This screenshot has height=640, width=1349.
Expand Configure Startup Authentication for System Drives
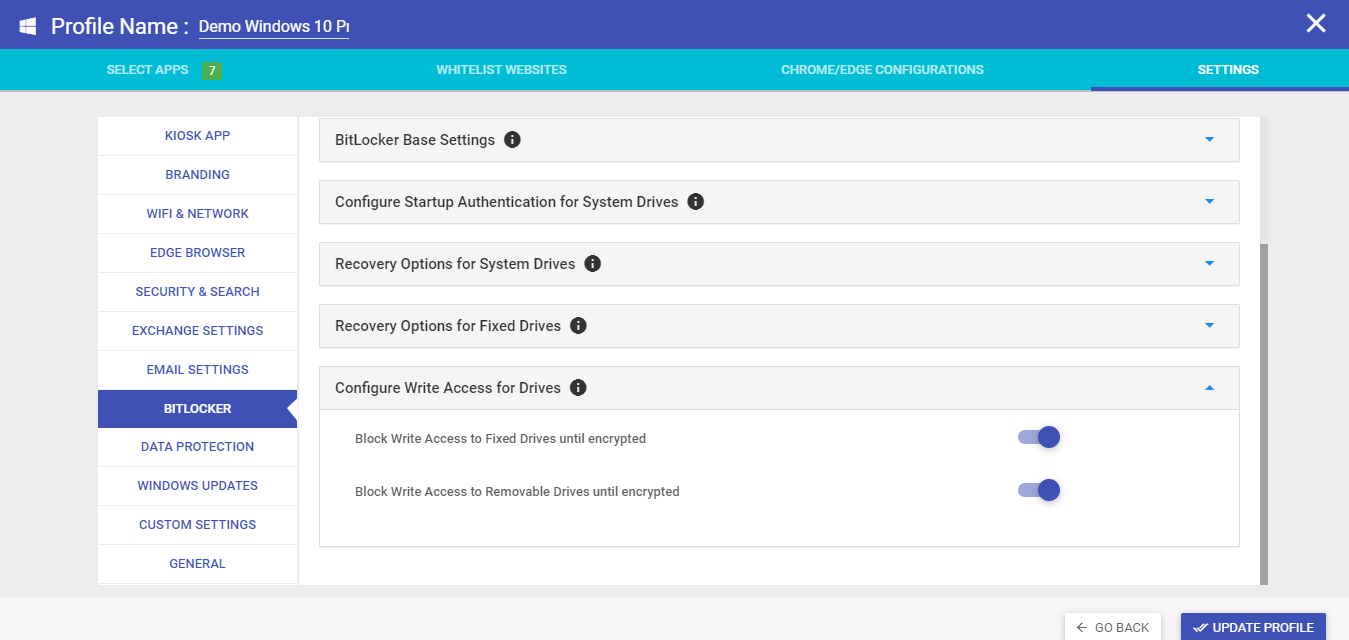[1210, 202]
